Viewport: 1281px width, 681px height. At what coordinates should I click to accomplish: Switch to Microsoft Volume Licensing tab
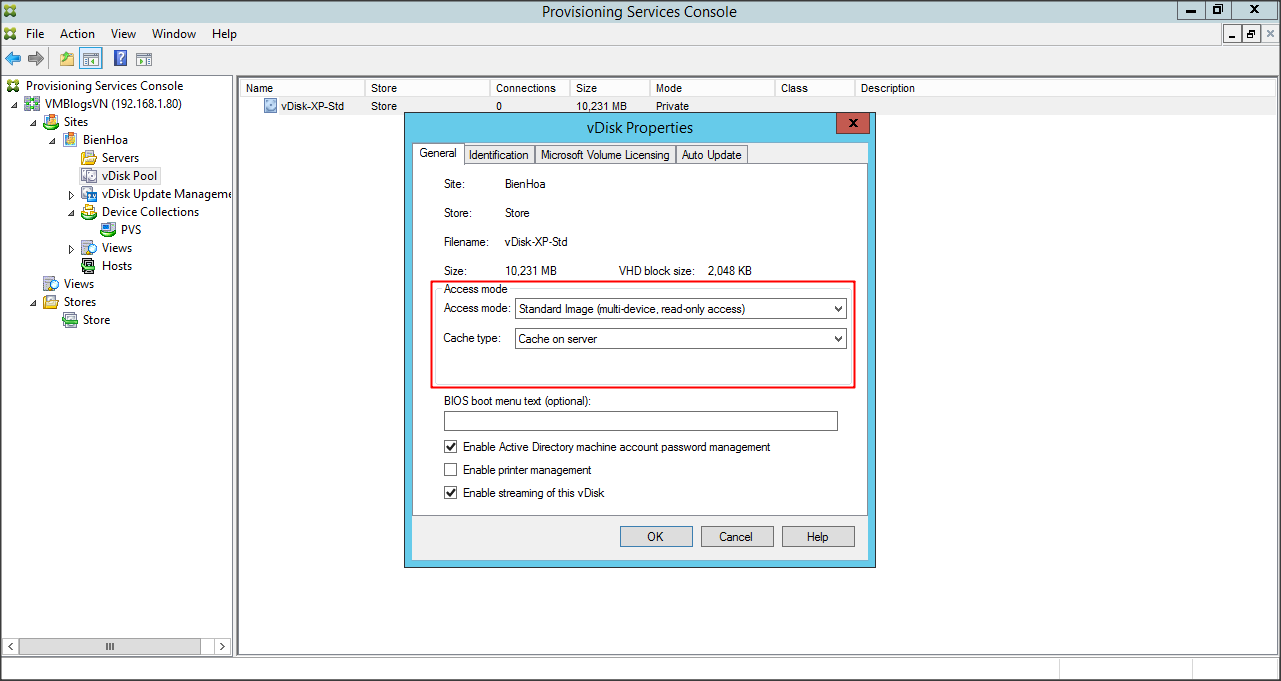pyautogui.click(x=605, y=155)
